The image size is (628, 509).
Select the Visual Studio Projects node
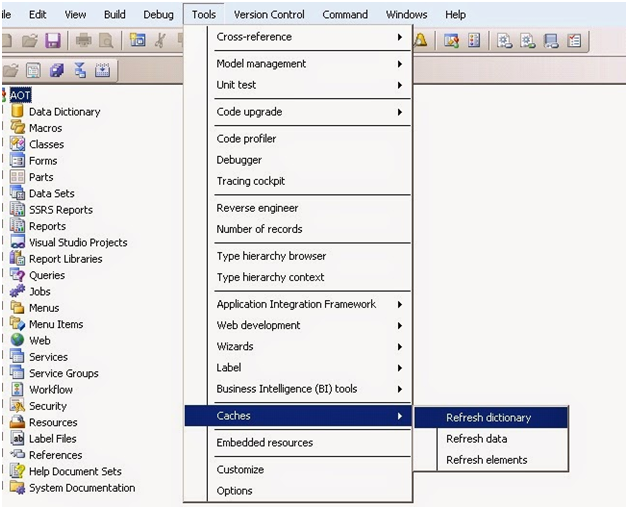(x=78, y=243)
